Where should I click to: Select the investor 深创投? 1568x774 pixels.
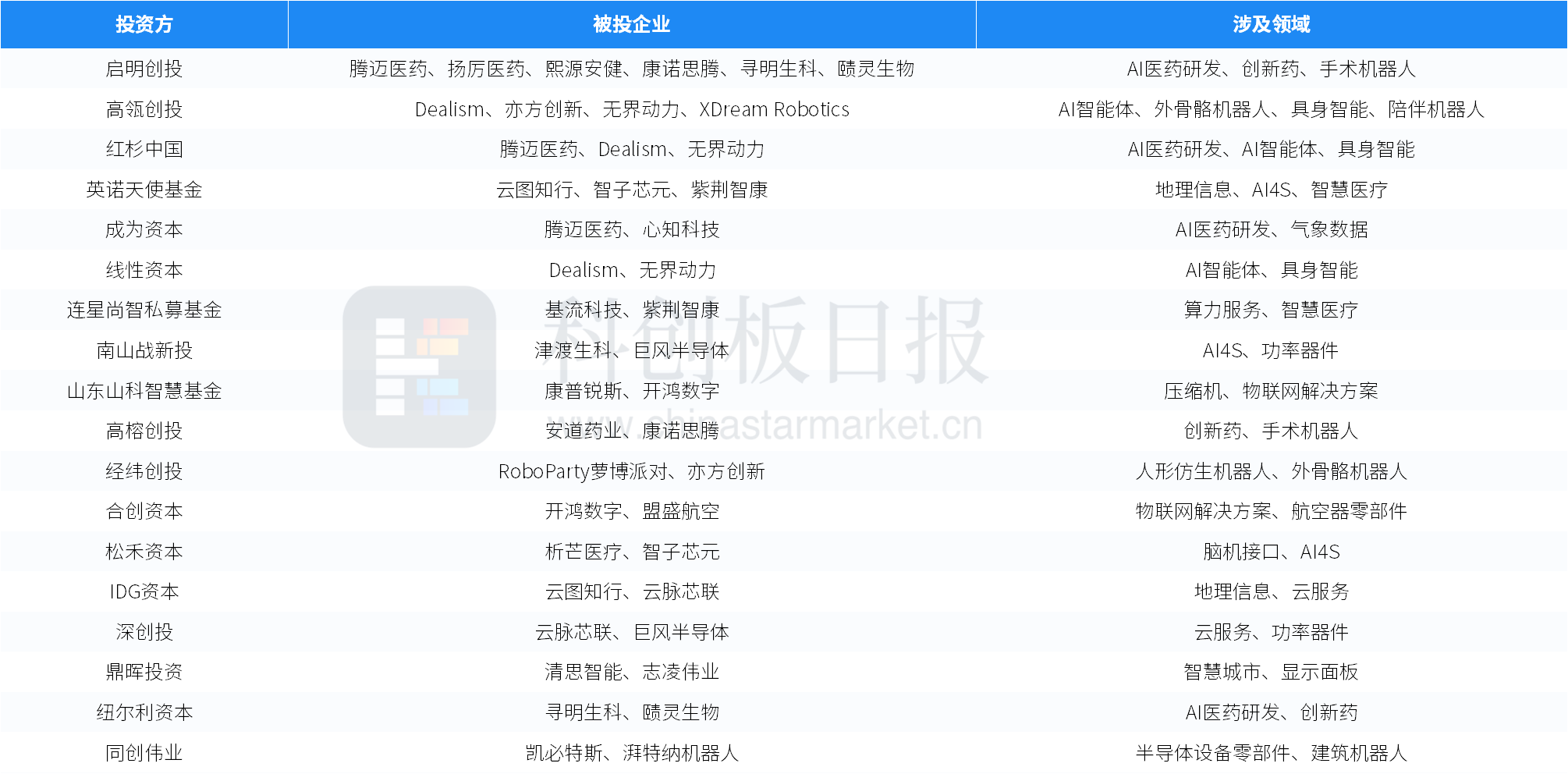click(144, 632)
